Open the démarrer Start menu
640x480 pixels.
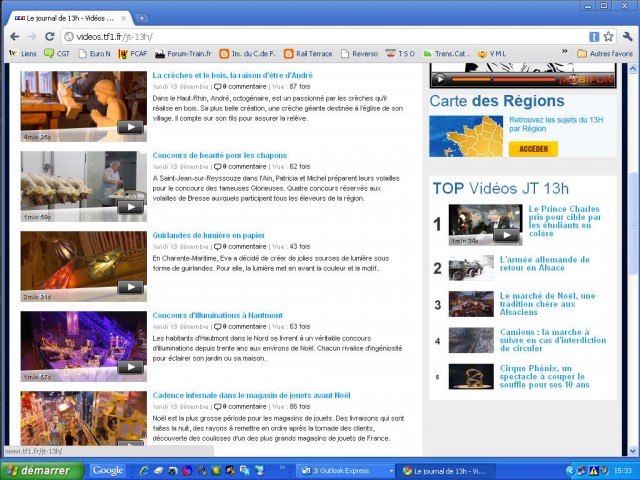tap(42, 471)
